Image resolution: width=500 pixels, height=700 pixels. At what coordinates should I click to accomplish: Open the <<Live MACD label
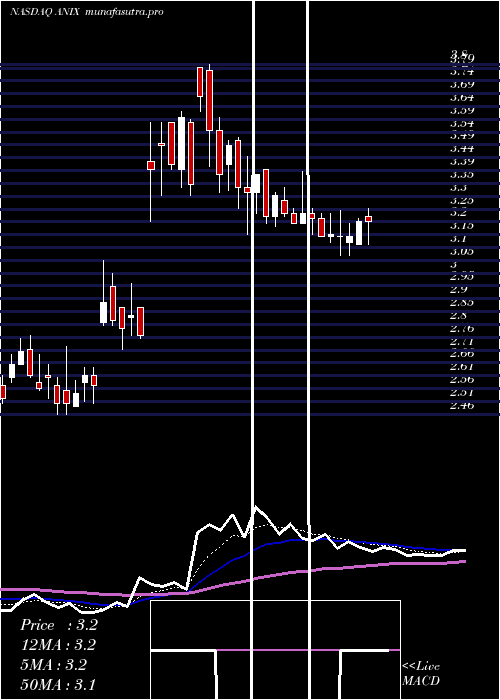click(421, 673)
